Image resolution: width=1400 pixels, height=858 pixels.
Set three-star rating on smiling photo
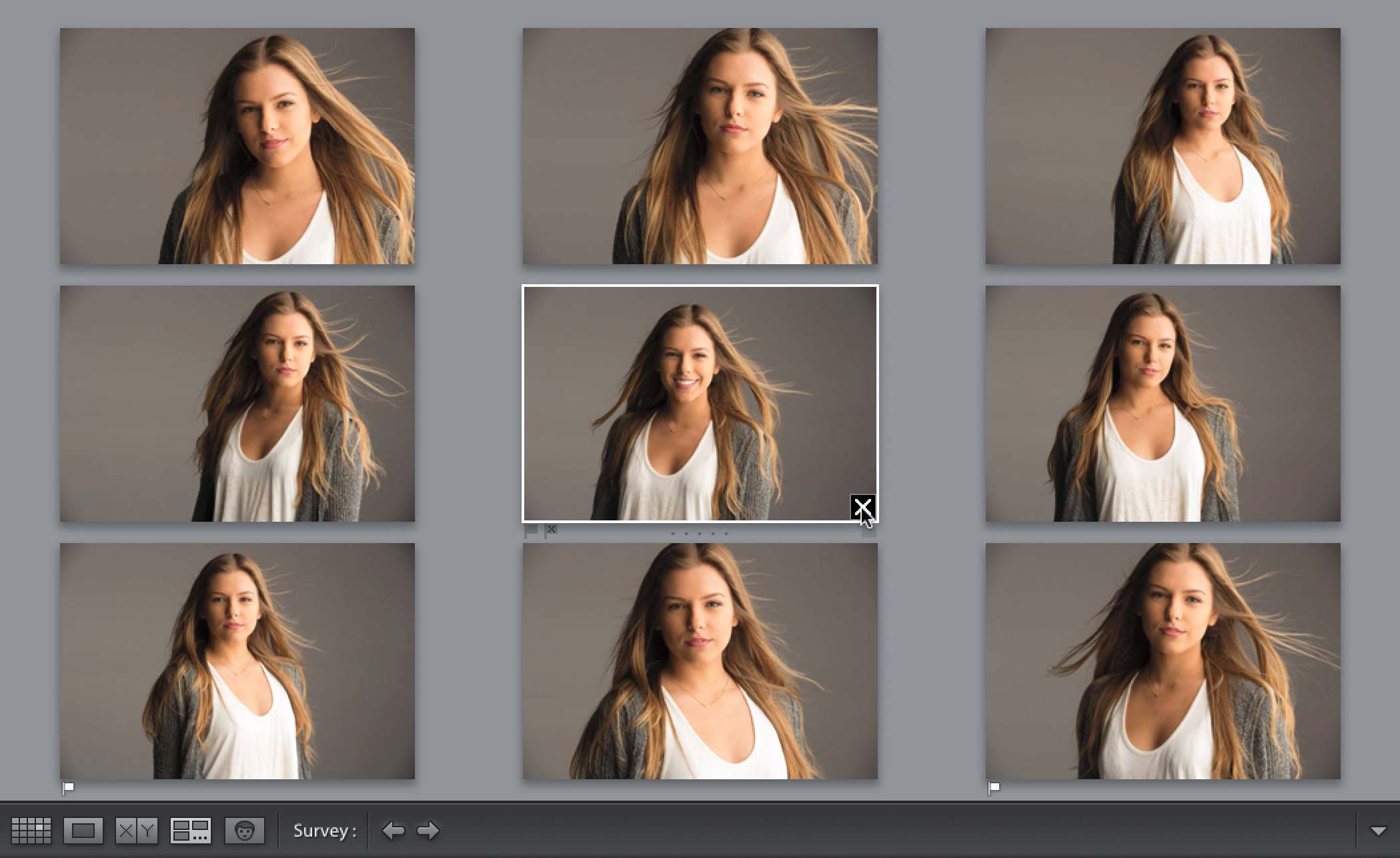[699, 534]
